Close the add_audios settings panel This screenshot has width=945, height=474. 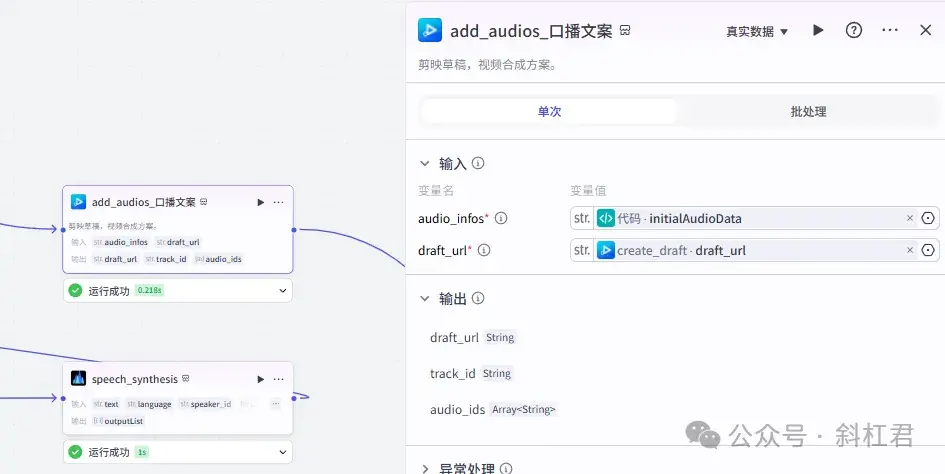click(926, 30)
